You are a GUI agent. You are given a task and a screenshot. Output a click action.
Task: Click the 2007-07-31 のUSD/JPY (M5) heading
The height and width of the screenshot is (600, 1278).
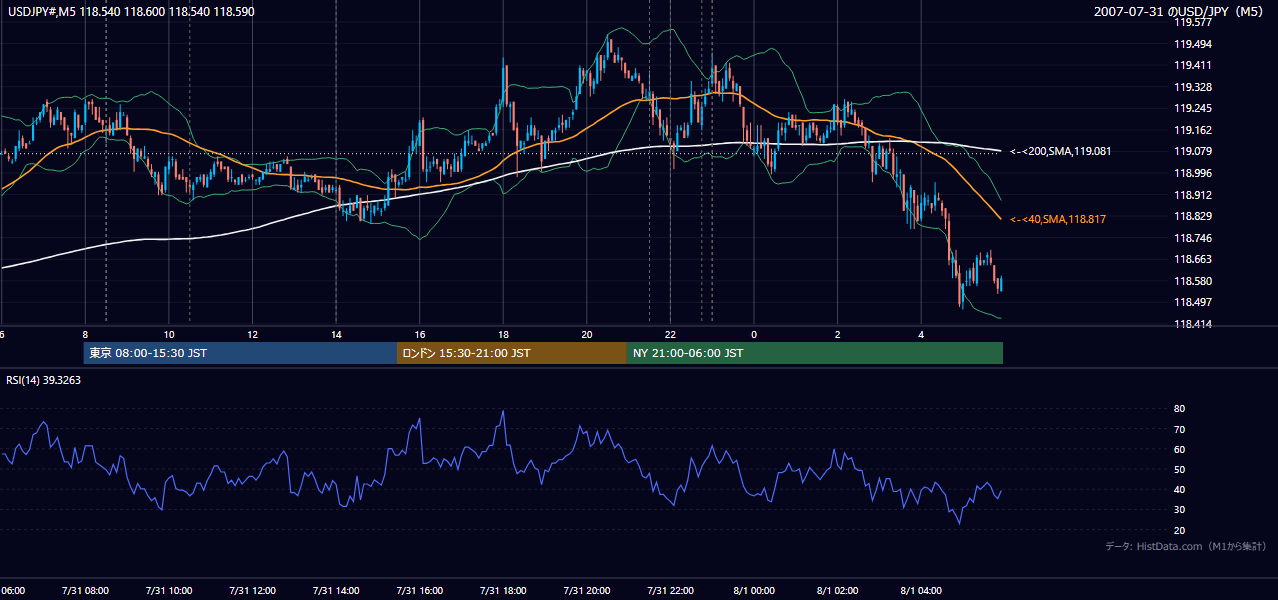click(1180, 11)
